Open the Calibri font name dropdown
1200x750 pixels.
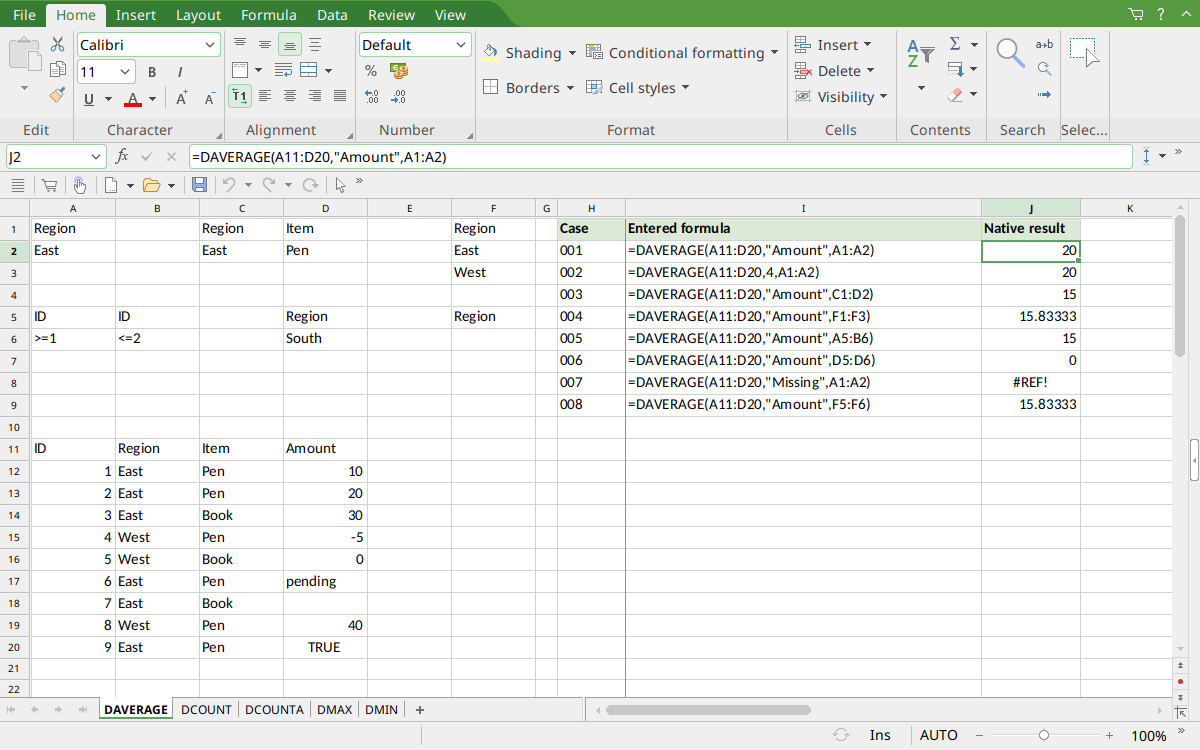click(x=210, y=45)
